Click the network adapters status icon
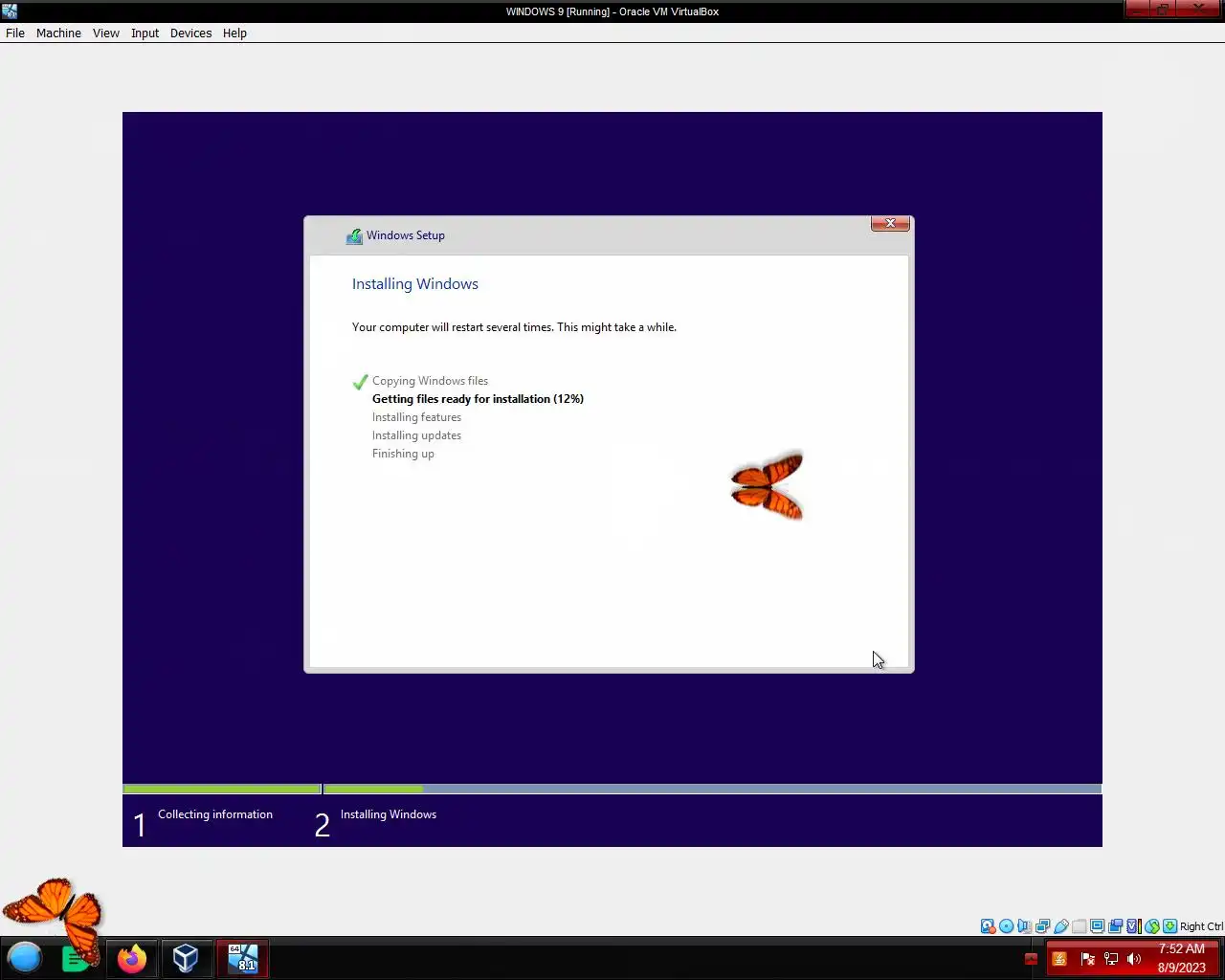 point(1042,926)
